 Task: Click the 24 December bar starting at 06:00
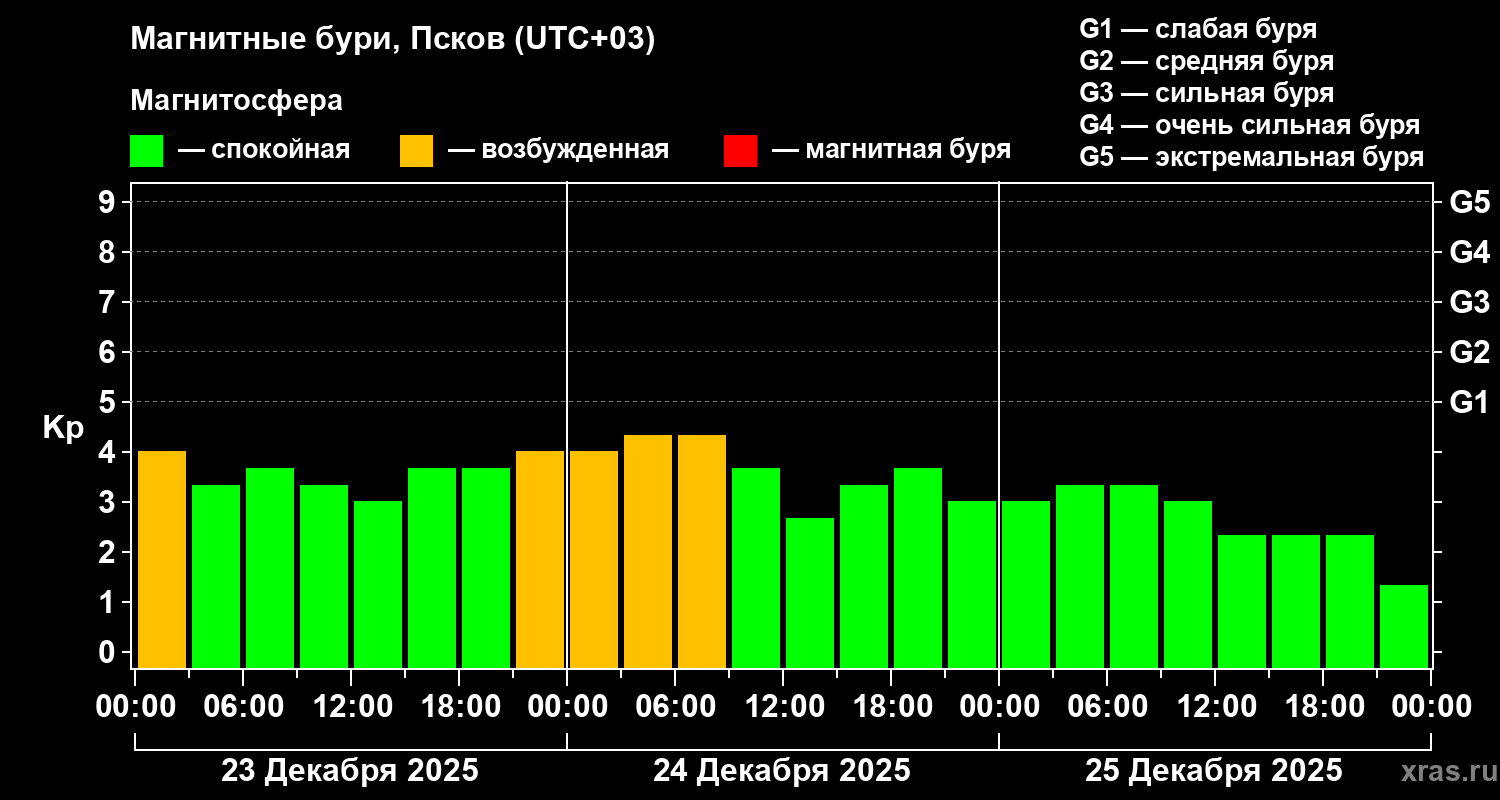702,551
